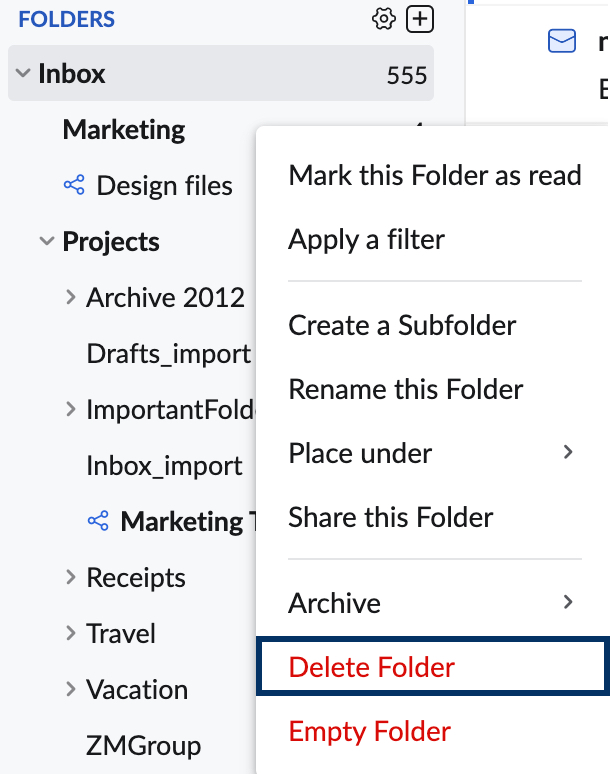Image resolution: width=610 pixels, height=774 pixels.
Task: Click the add new folder plus icon
Action: (x=421, y=19)
